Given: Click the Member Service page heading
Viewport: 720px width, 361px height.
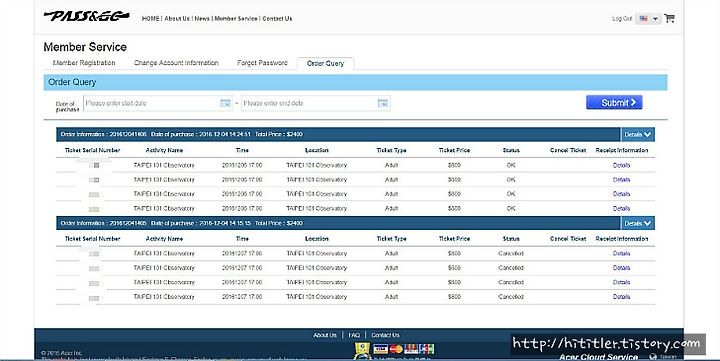Looking at the screenshot, I should [85, 47].
